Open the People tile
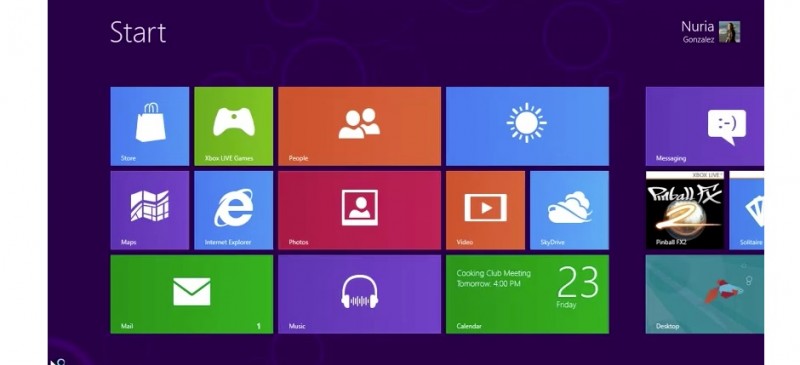This screenshot has width=800, height=365. (x=359, y=126)
